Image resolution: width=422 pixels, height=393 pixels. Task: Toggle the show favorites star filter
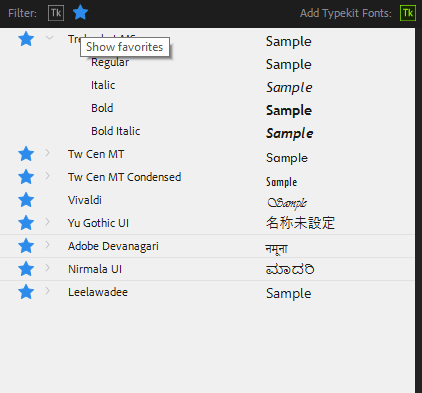click(x=80, y=13)
